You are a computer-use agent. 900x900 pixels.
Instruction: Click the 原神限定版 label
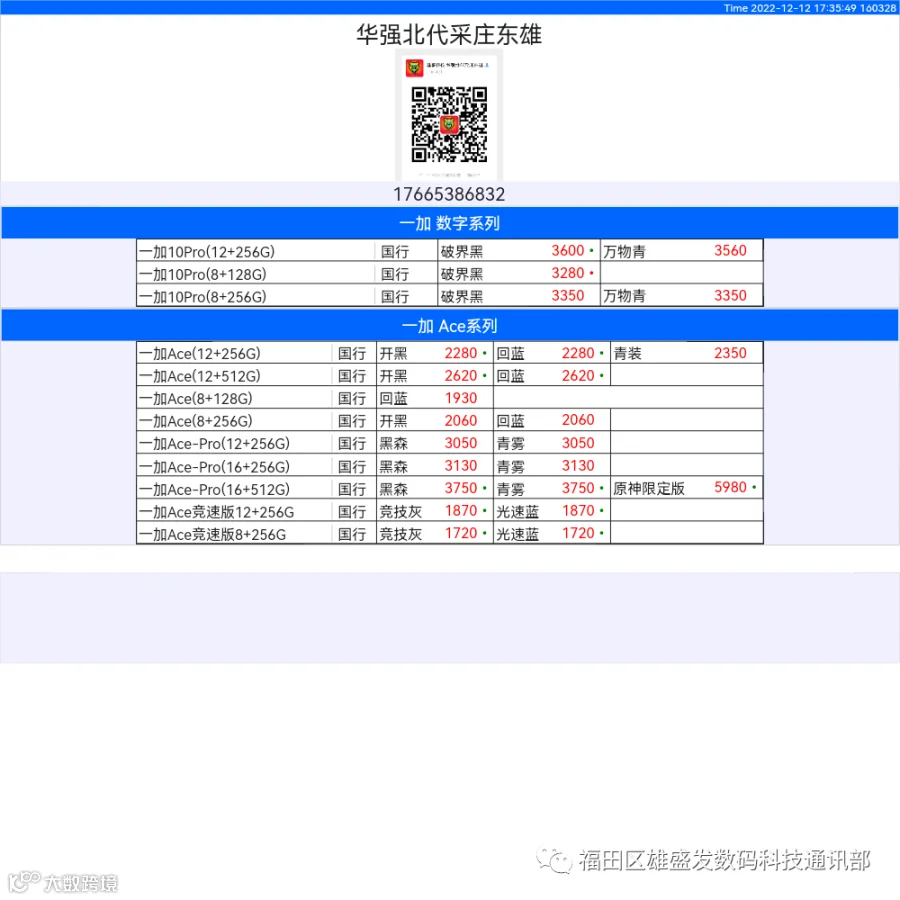pos(649,488)
